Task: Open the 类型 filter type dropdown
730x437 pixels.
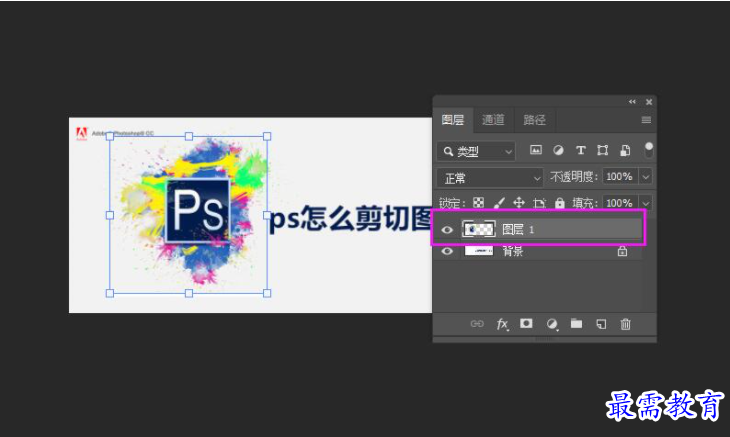Action: 476,151
